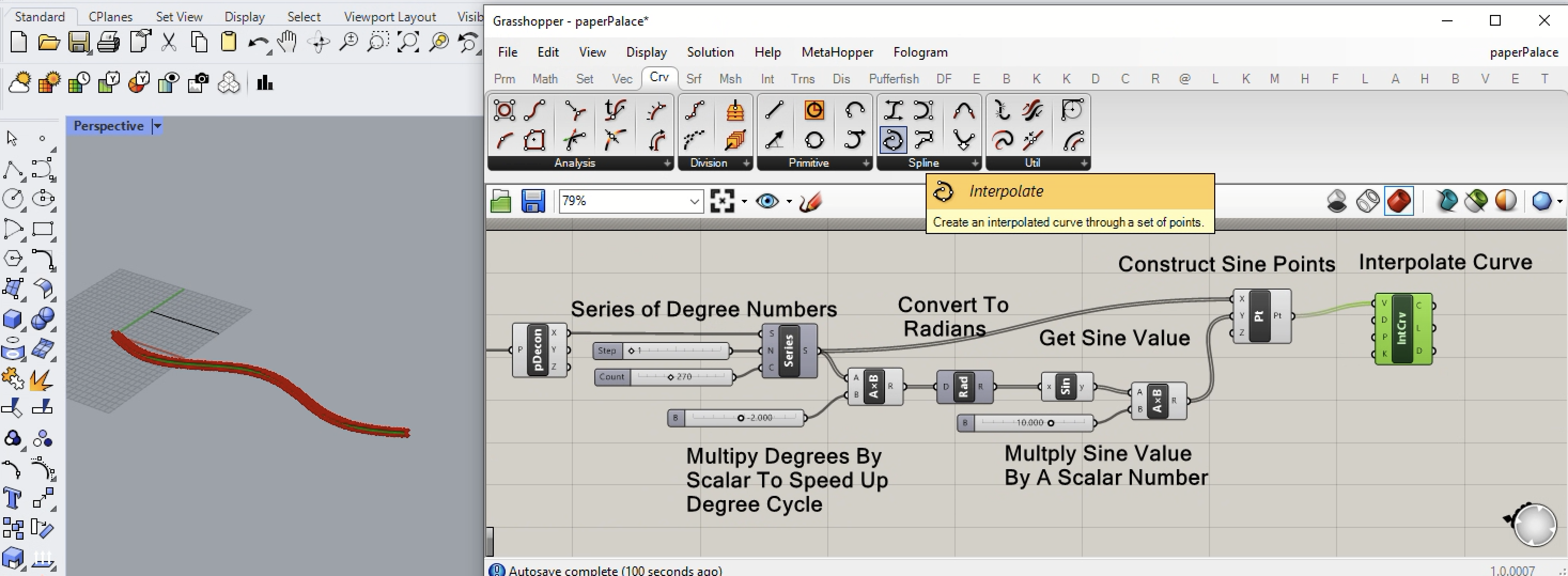Open dropdown arrow next to zoom extents icon
Image resolution: width=1568 pixels, height=576 pixels.
click(744, 201)
